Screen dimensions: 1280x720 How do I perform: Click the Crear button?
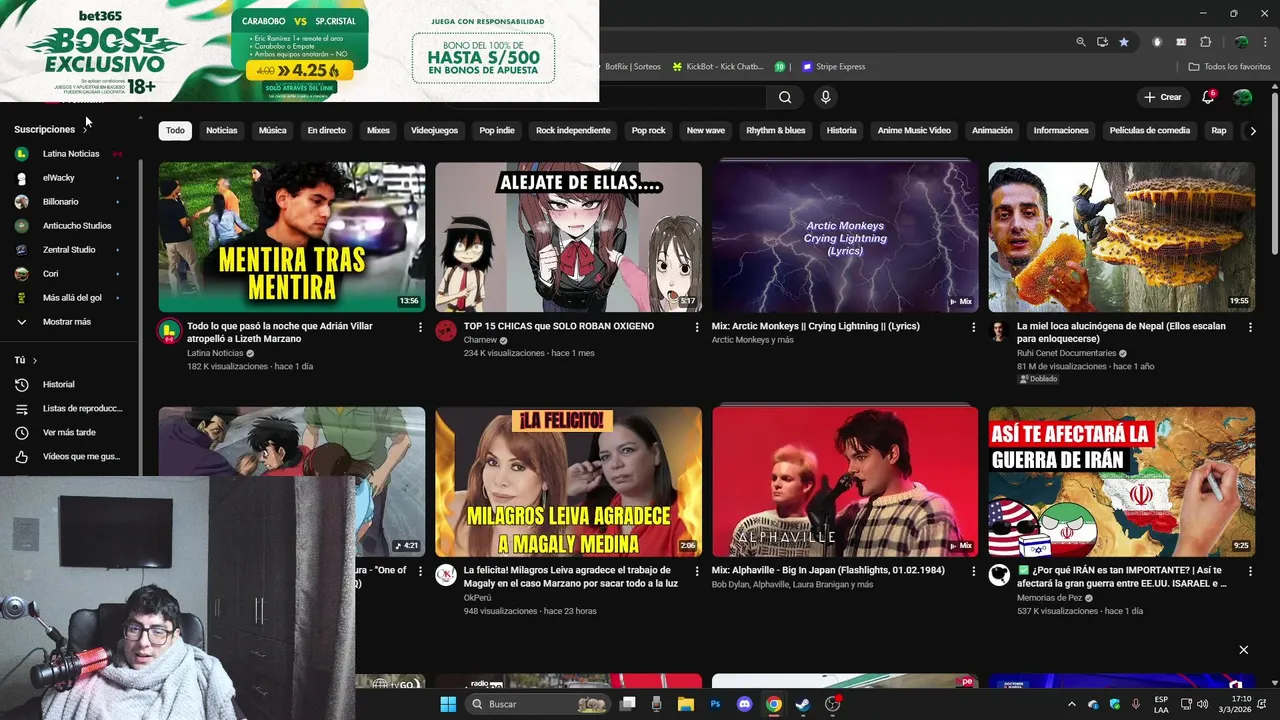(1163, 97)
